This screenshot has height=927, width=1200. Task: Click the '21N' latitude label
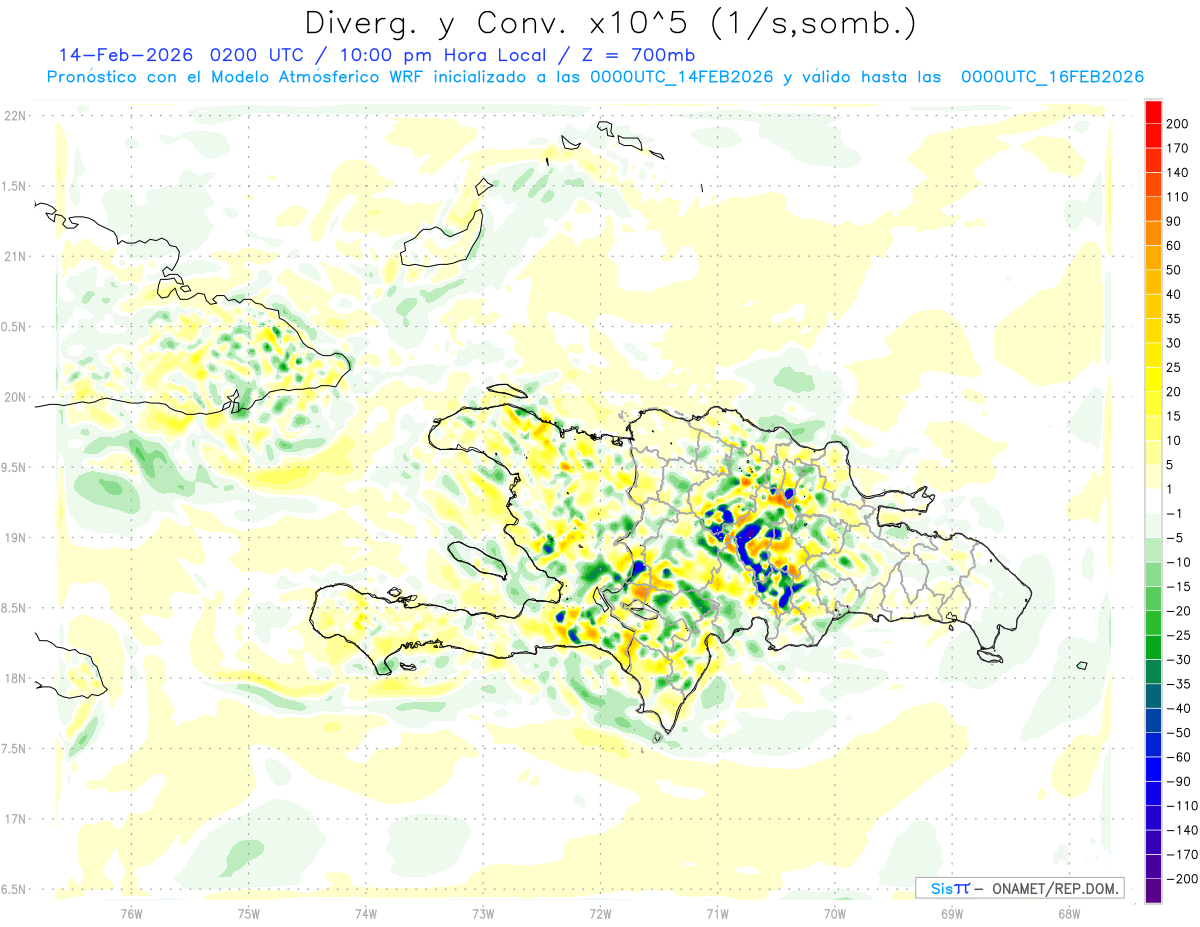(15, 256)
